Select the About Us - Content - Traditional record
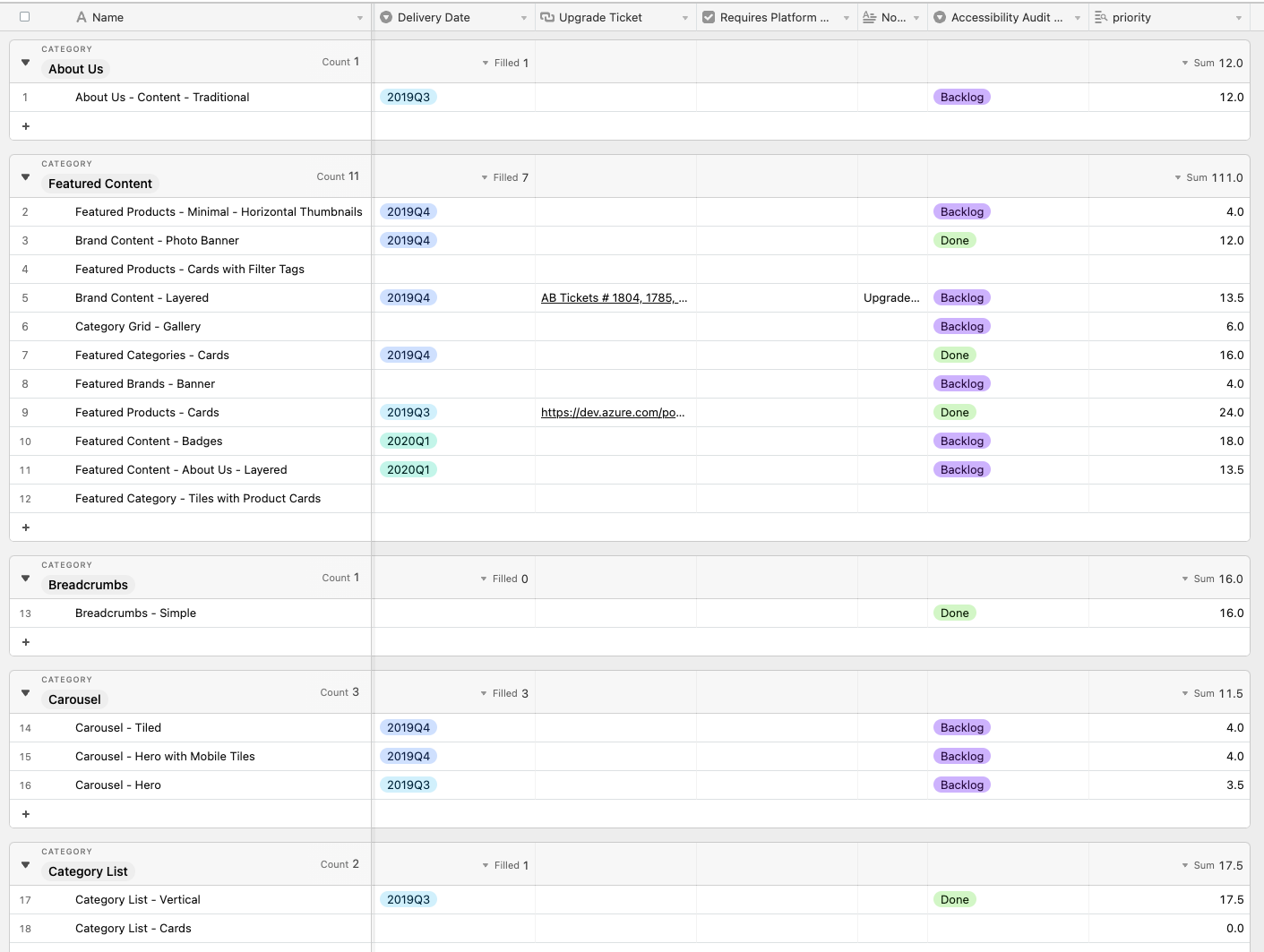The image size is (1264, 952). click(x=162, y=98)
